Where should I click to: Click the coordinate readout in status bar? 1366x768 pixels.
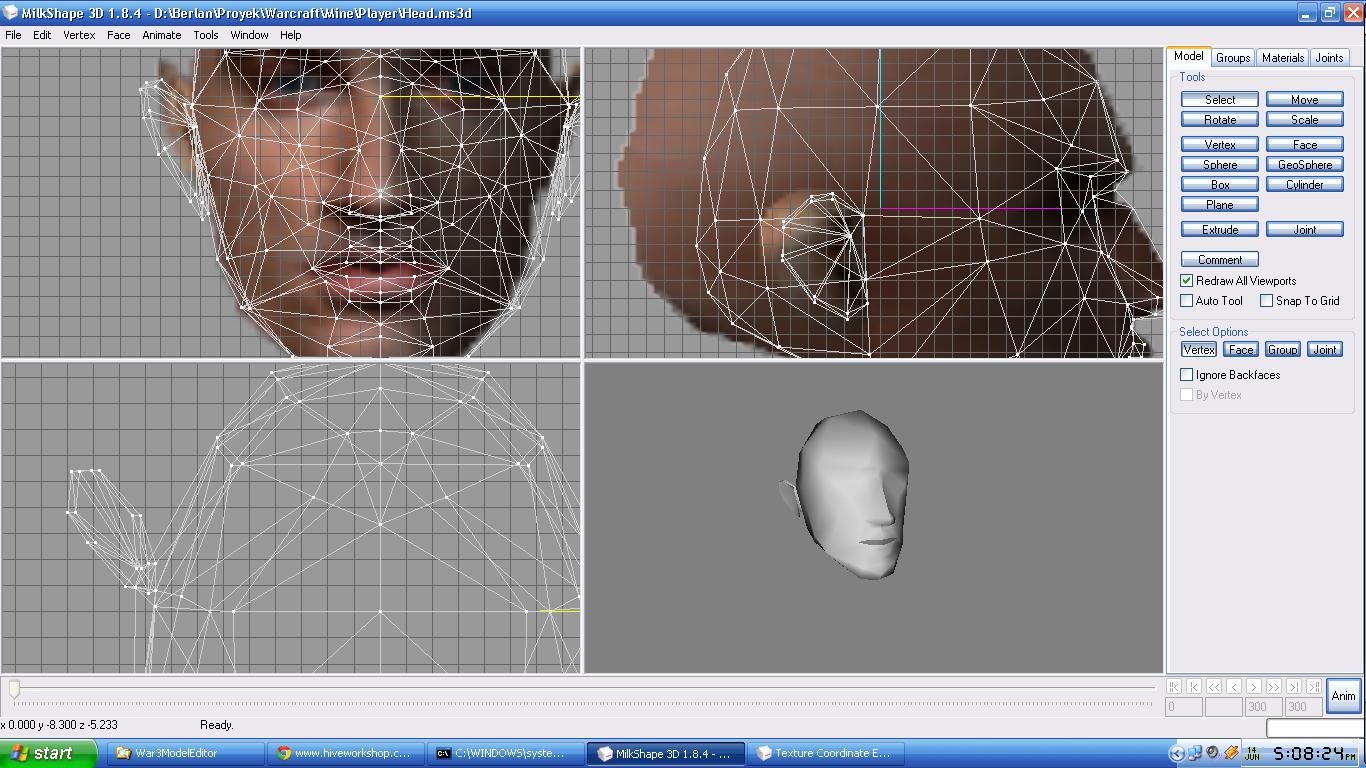pos(59,725)
